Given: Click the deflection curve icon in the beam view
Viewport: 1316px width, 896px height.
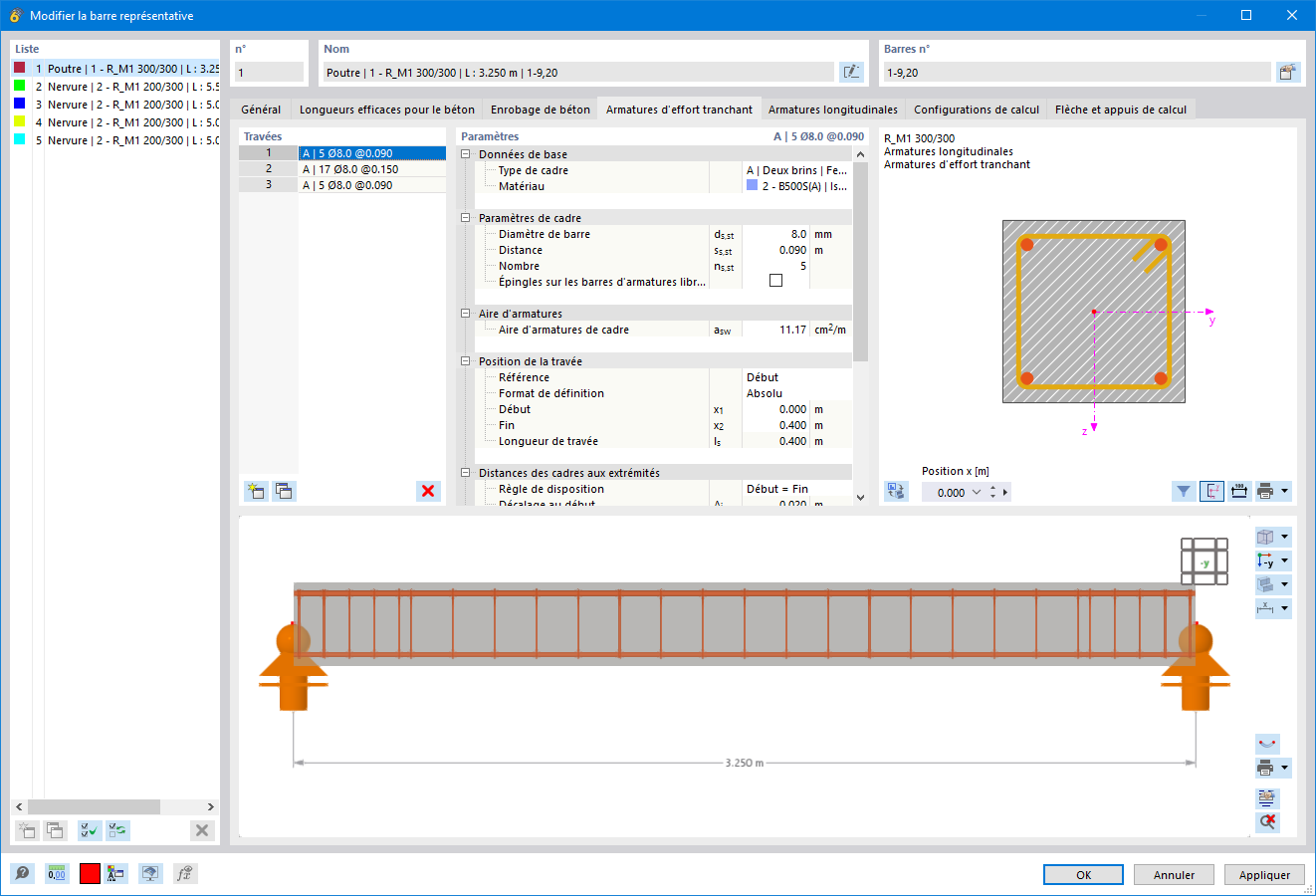Looking at the screenshot, I should [1267, 744].
